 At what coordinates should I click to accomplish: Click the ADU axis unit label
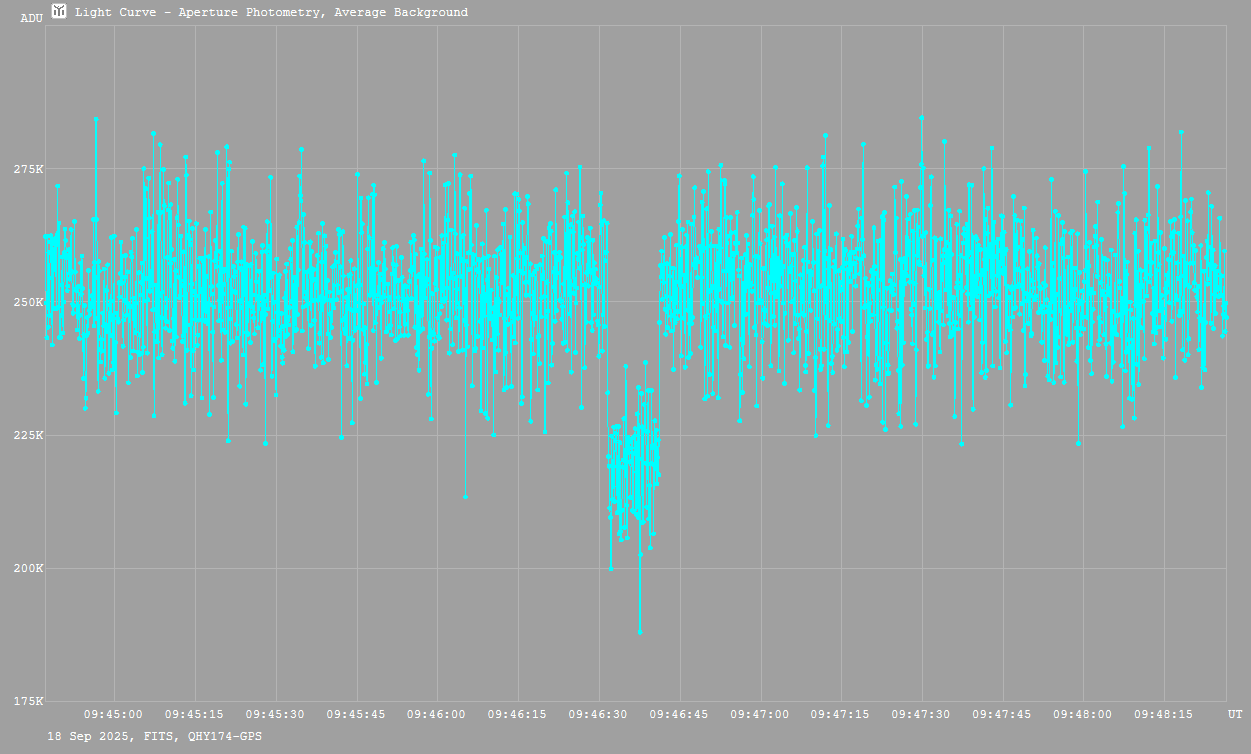(32, 18)
